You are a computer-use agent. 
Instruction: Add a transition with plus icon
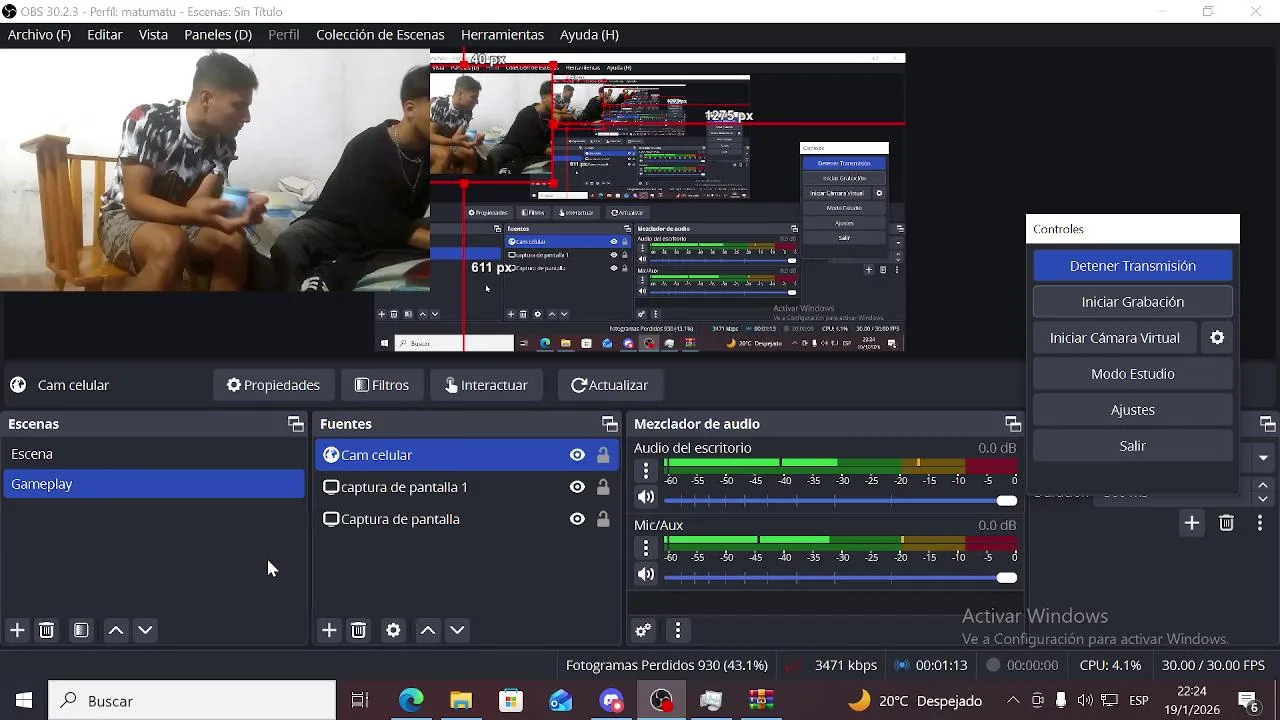point(1192,523)
